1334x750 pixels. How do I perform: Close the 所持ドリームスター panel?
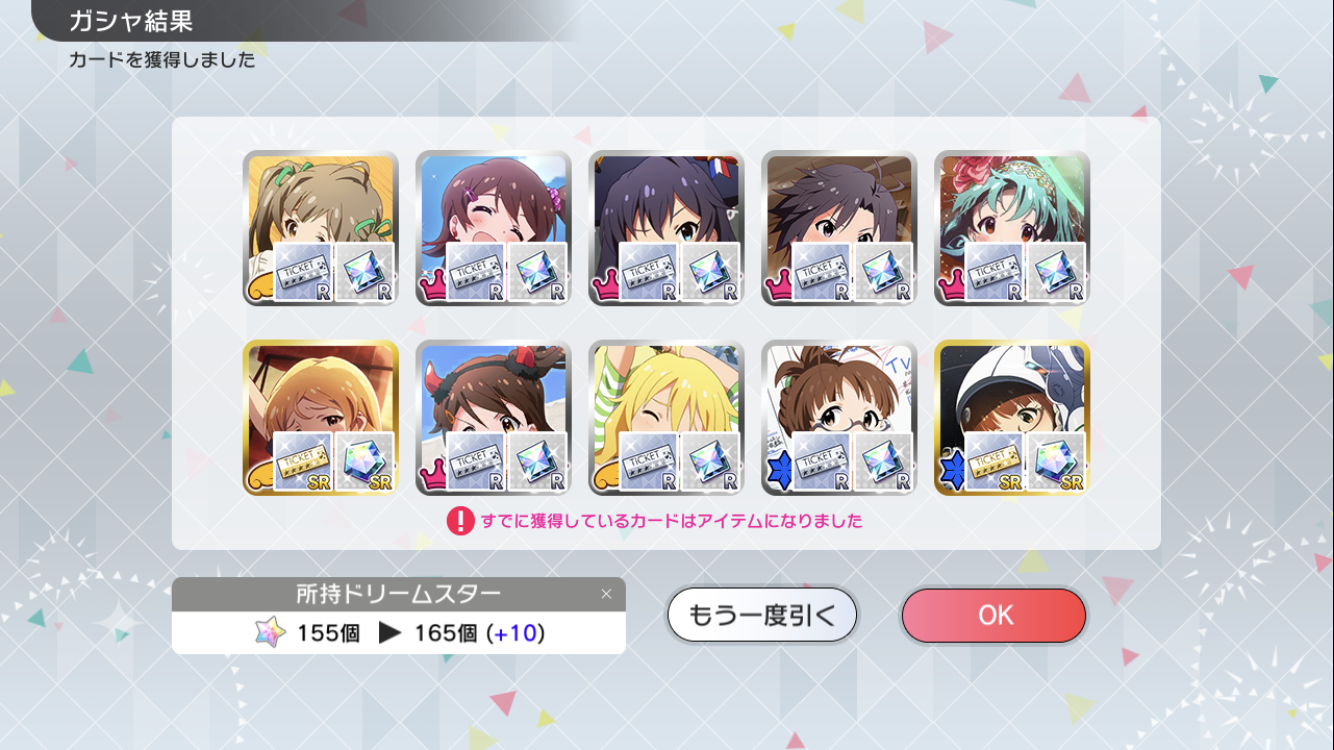606,594
